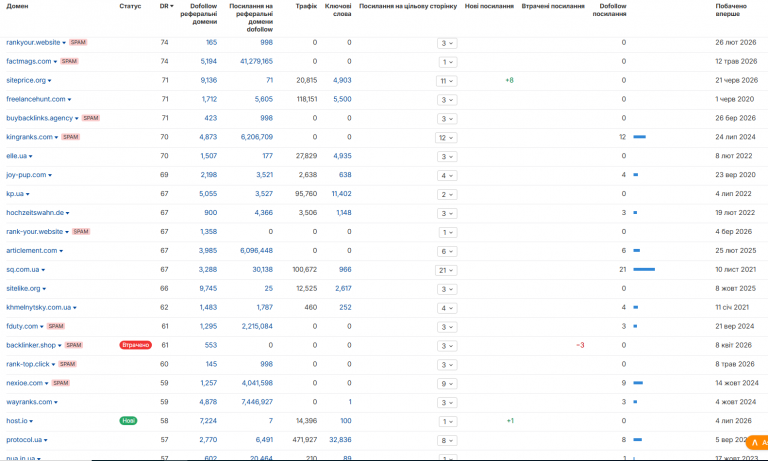Click the 'Нові посилання' column header
The height and width of the screenshot is (461, 768).
coord(489,6)
